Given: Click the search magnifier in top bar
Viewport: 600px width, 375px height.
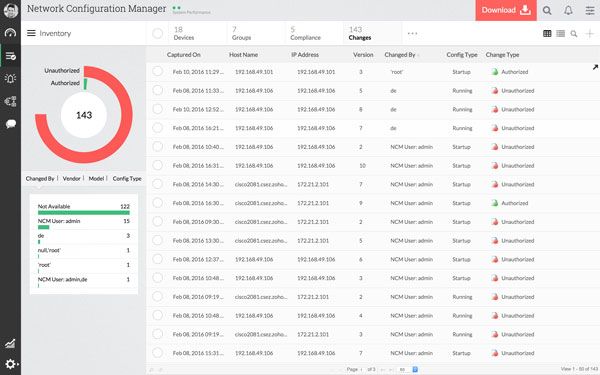Looking at the screenshot, I should click(x=547, y=10).
